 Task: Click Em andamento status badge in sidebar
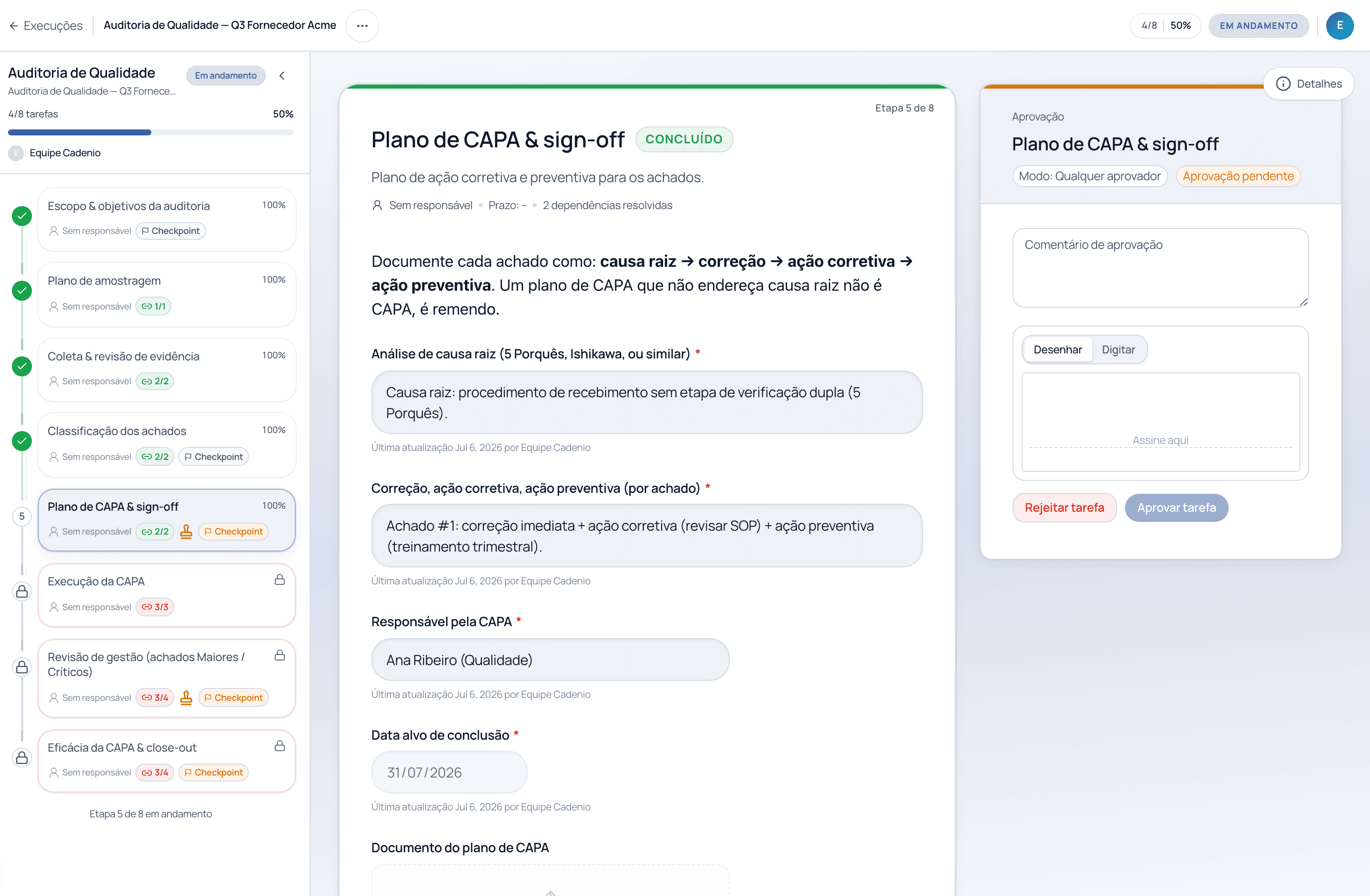coord(226,75)
